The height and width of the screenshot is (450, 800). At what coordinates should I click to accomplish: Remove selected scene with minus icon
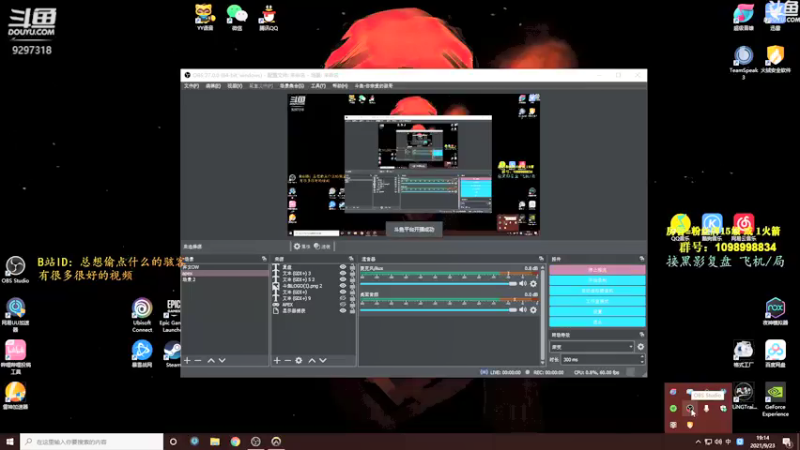pyautogui.click(x=198, y=361)
